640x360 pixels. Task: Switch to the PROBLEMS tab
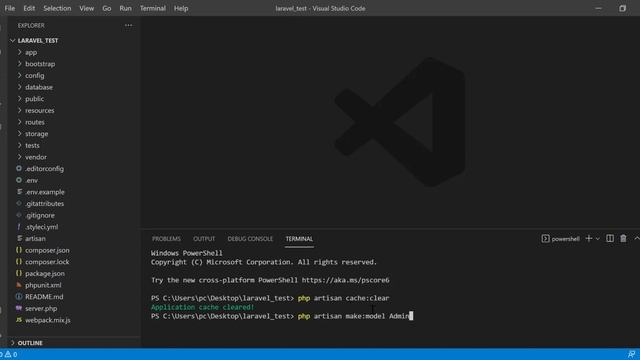point(166,239)
